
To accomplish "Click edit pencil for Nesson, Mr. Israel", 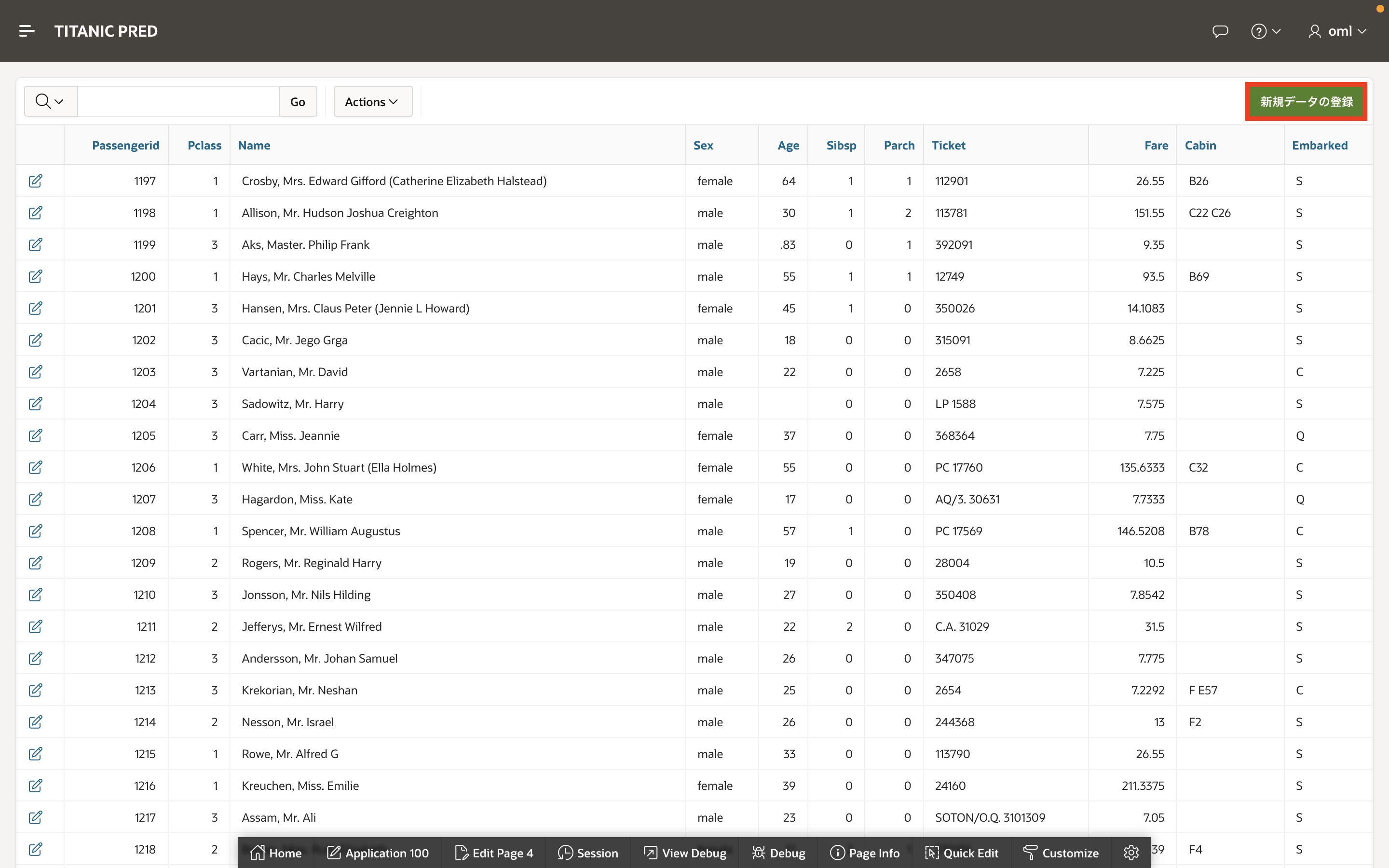I will tap(36, 722).
